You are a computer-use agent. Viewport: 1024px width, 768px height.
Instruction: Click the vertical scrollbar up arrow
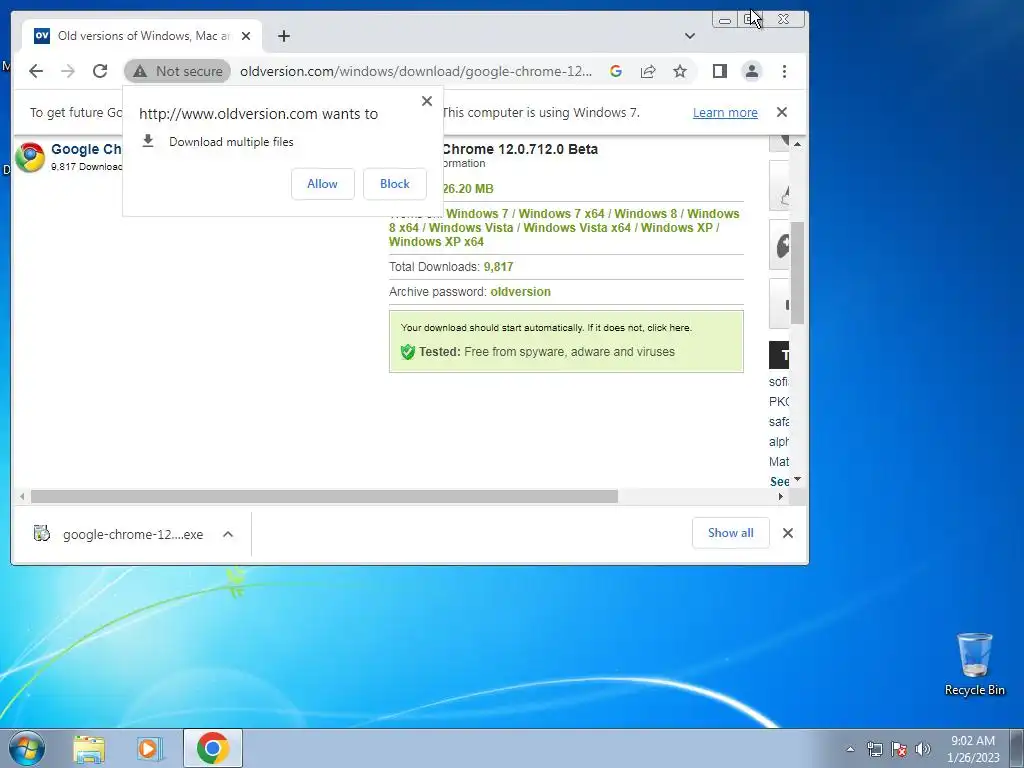coord(797,144)
